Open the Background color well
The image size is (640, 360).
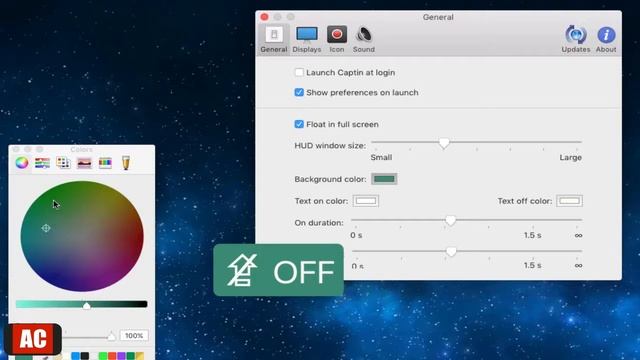(384, 179)
